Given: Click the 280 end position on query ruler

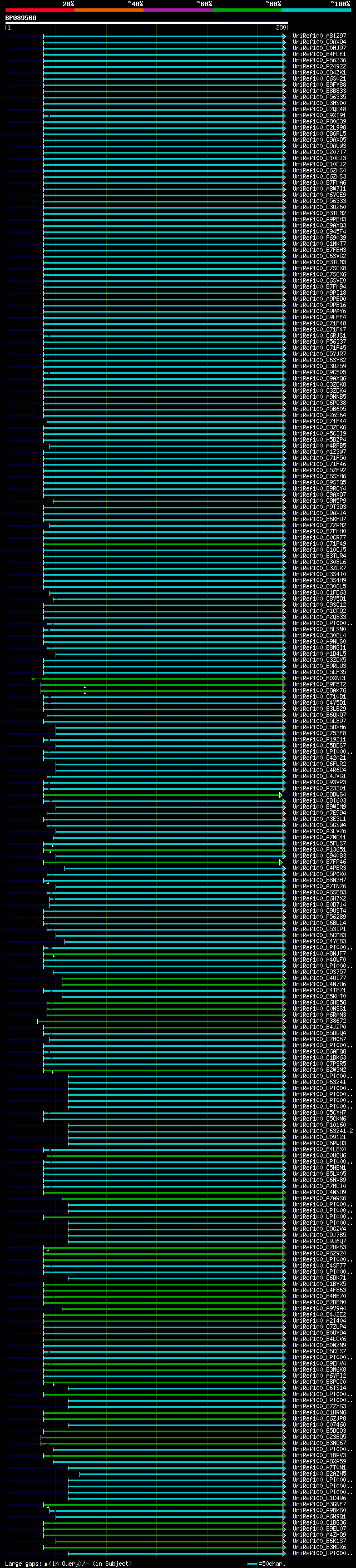Looking at the screenshot, I should point(280,27).
